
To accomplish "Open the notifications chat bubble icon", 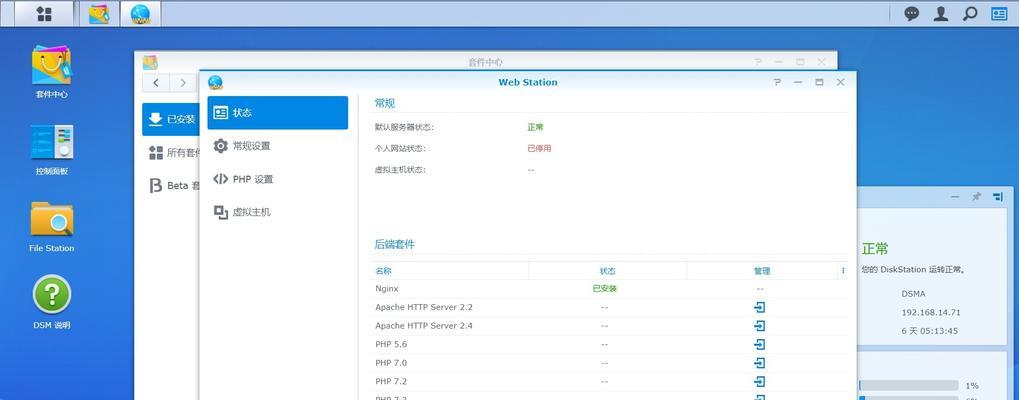I will [x=912, y=14].
